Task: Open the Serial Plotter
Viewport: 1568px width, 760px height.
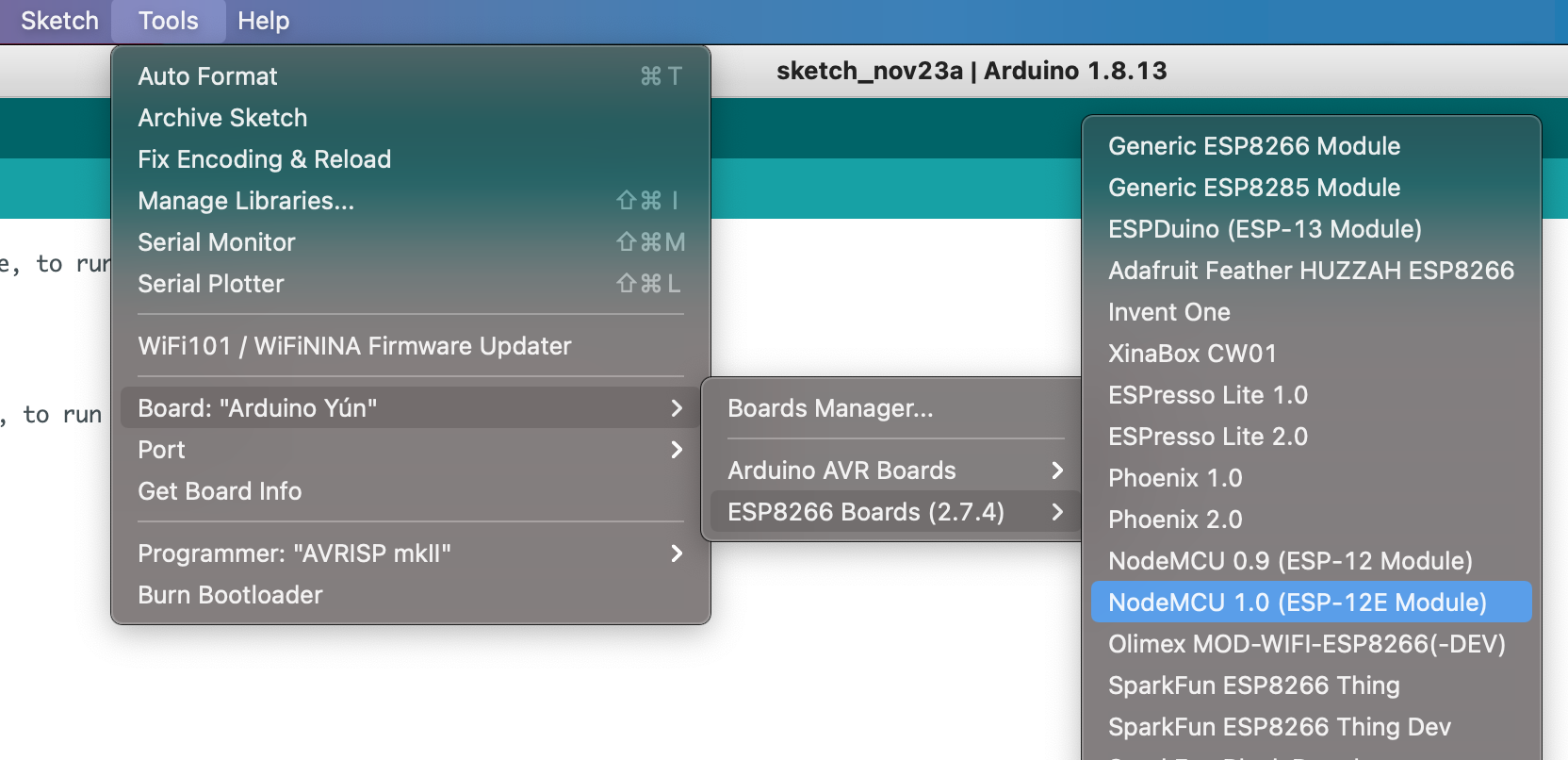Action: 211,284
